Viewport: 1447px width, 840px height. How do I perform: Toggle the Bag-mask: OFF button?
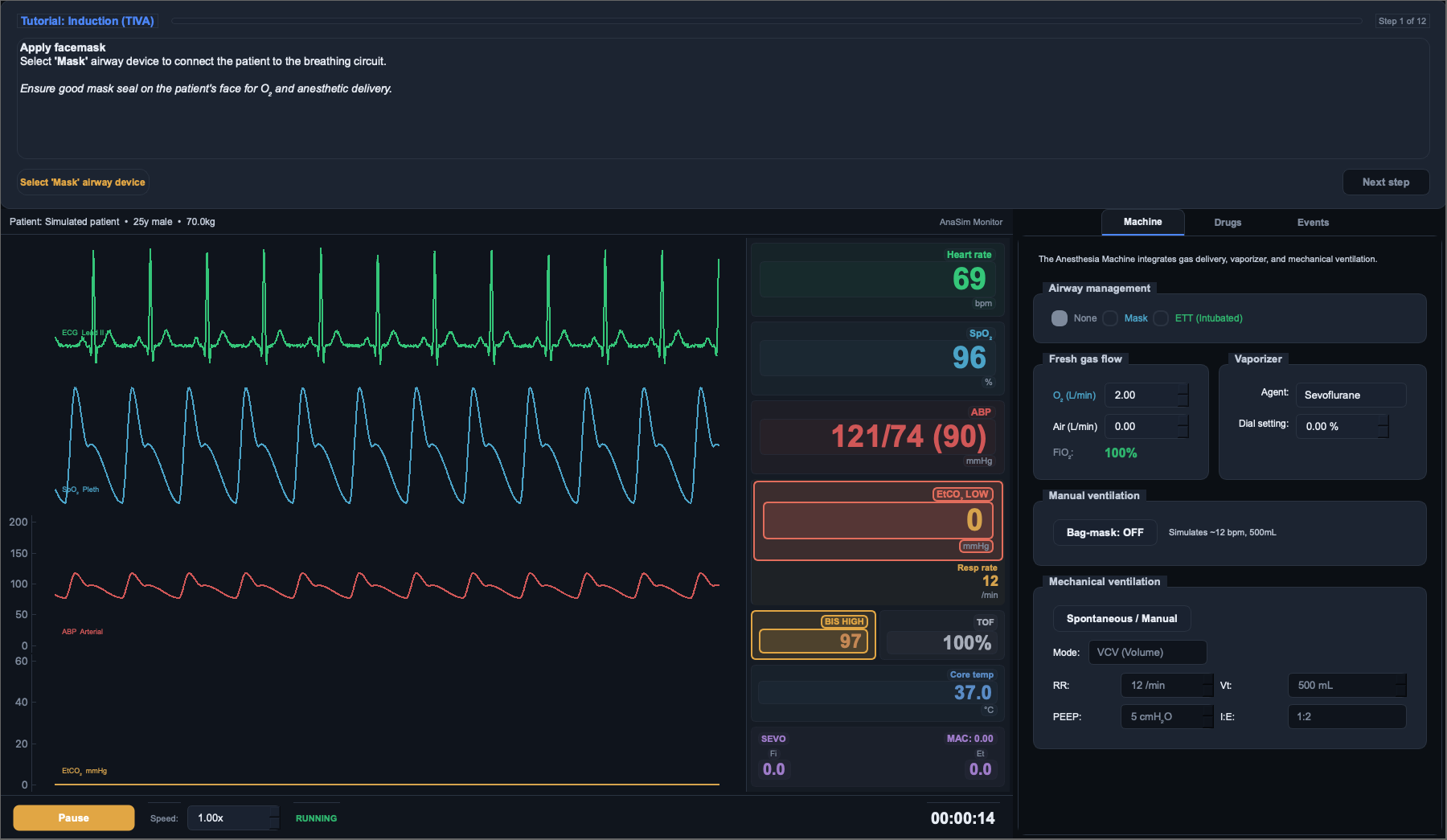coord(1105,532)
